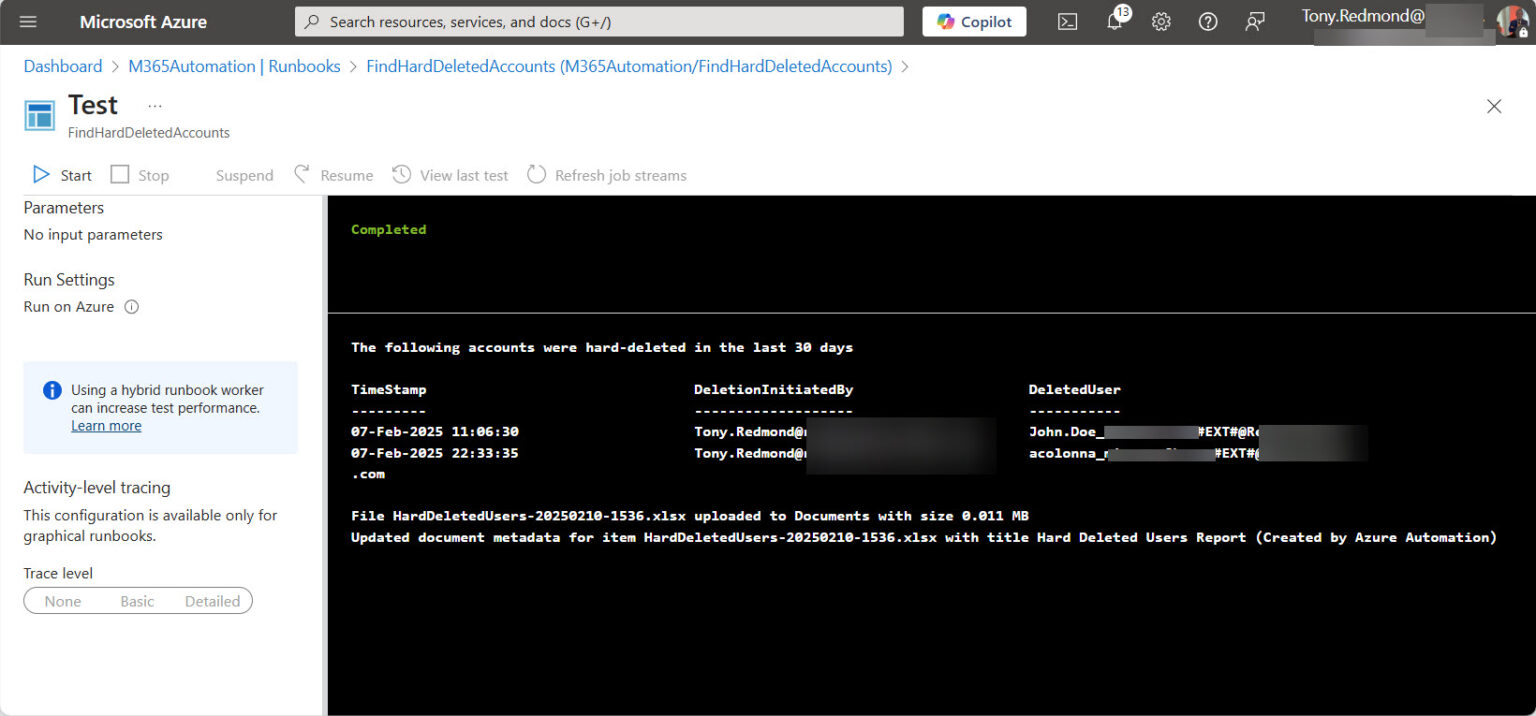The height and width of the screenshot is (716, 1536).
Task: Click the DeletedUser column header
Action: pyautogui.click(x=1074, y=389)
